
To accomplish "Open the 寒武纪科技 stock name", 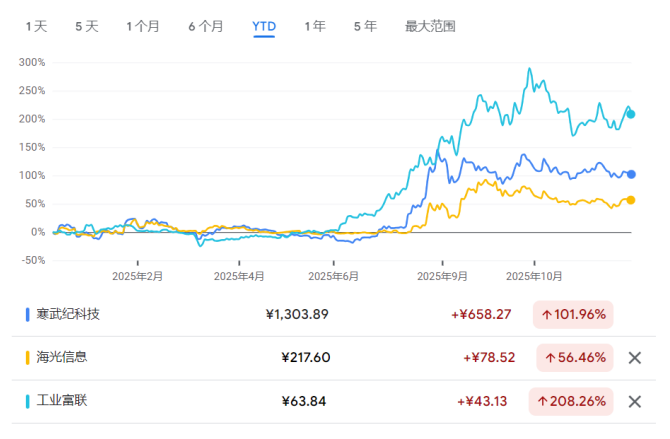I will coord(68,314).
